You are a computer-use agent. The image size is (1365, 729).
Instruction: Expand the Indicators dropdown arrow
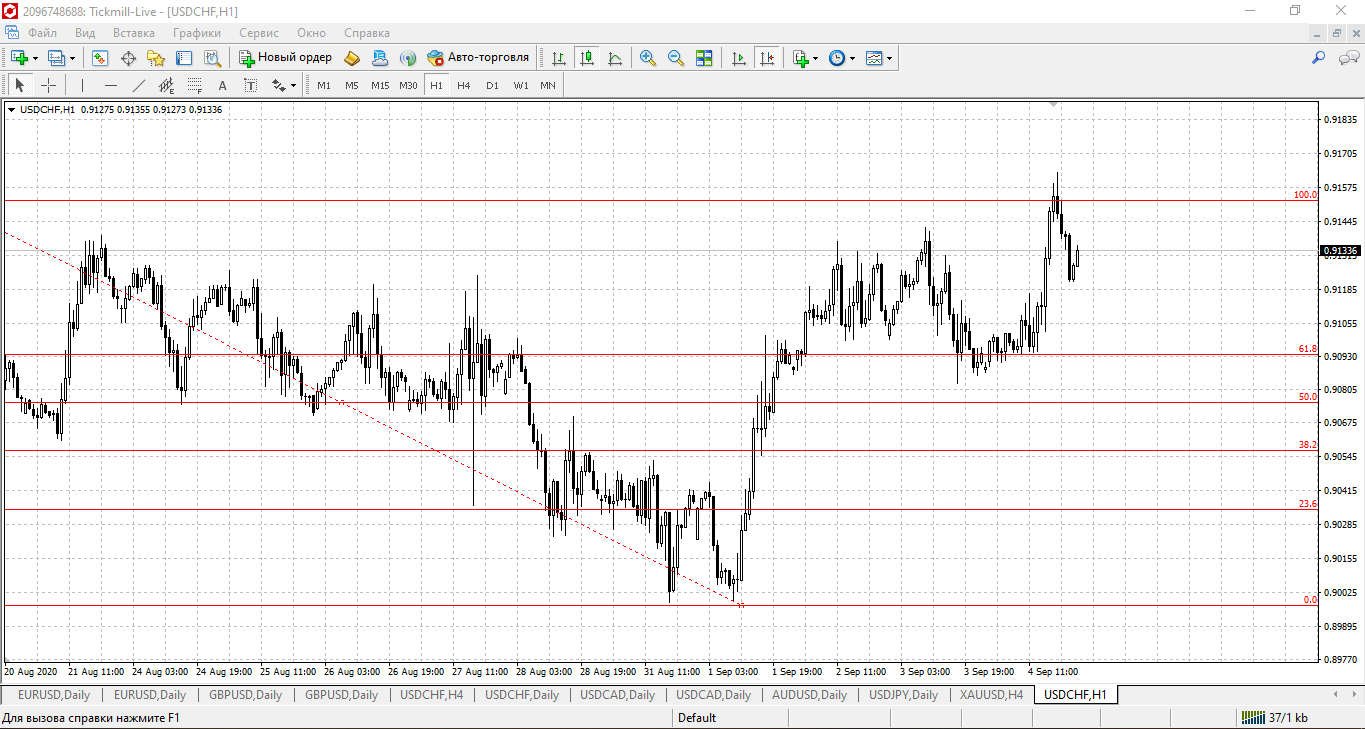tap(816, 58)
